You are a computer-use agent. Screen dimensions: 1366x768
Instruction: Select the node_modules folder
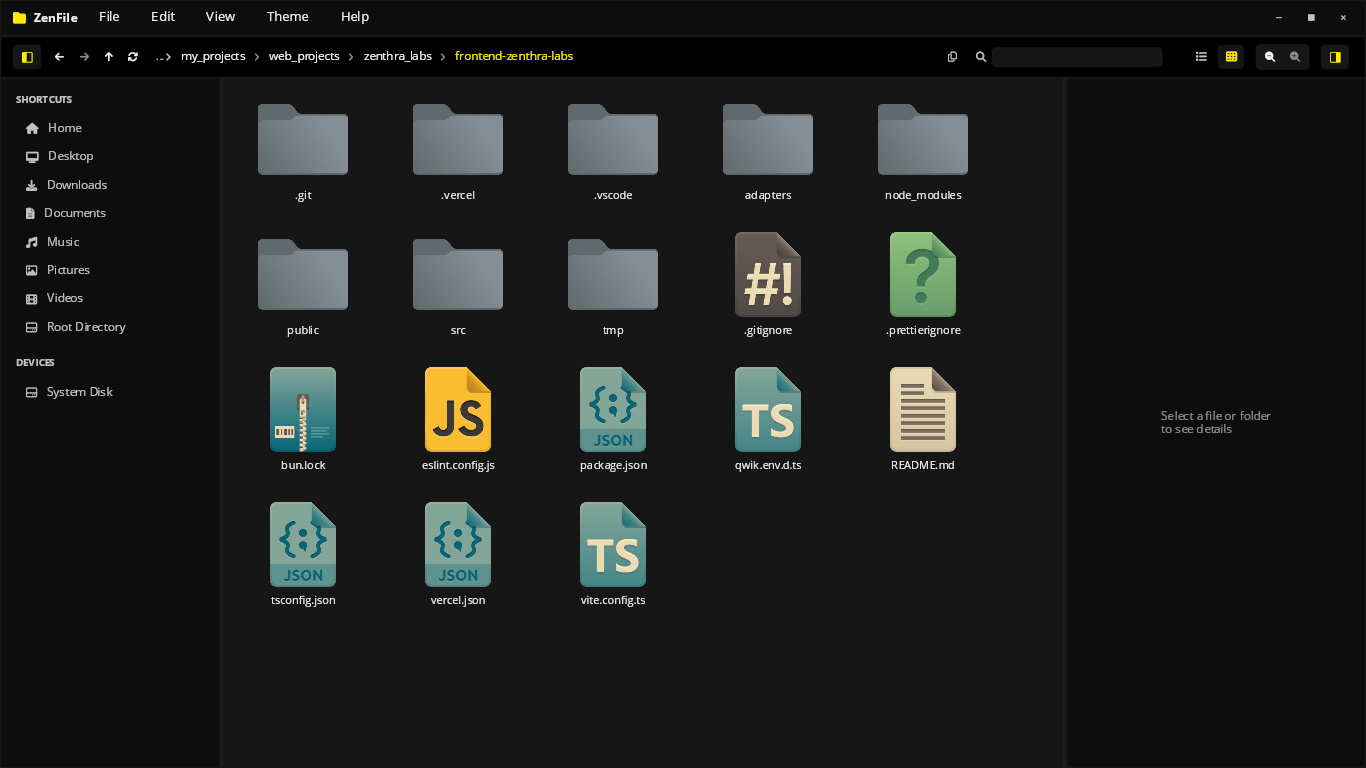pyautogui.click(x=923, y=151)
